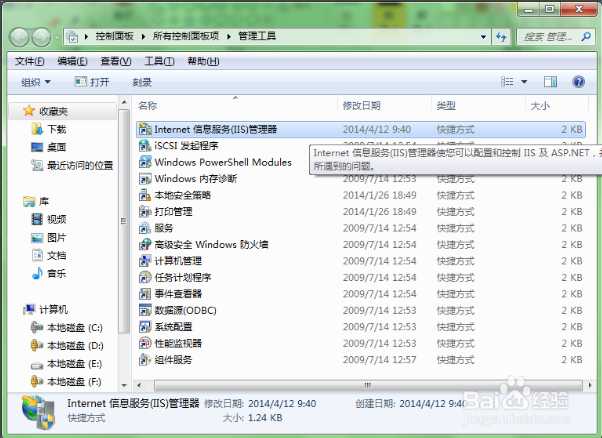The image size is (602, 438).
Task: Click the Back navigation arrow
Action: point(19,37)
